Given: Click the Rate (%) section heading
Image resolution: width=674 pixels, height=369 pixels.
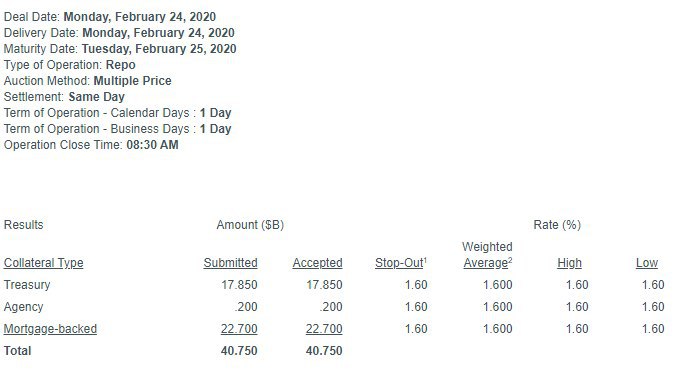Looking at the screenshot, I should (557, 225).
